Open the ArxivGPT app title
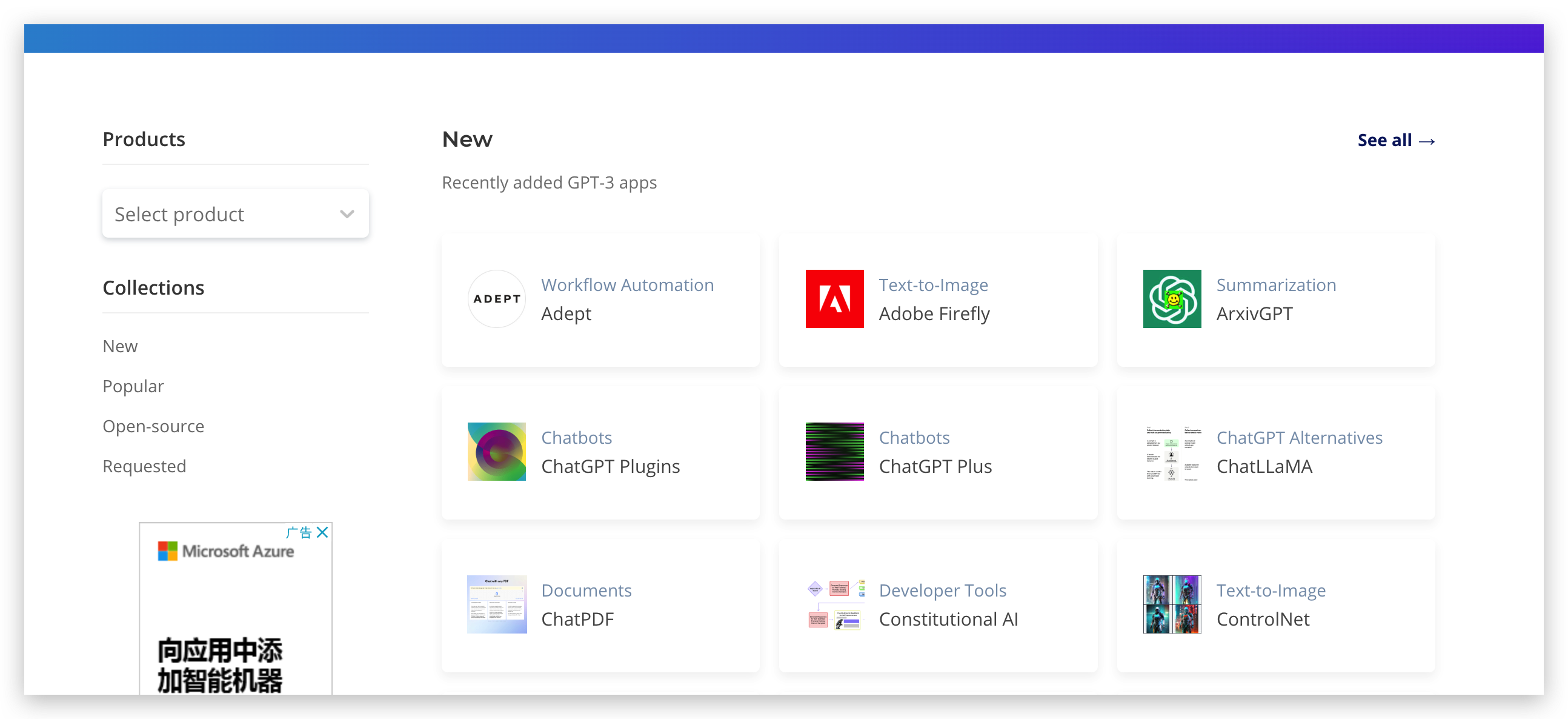Image resolution: width=1568 pixels, height=719 pixels. point(1255,313)
